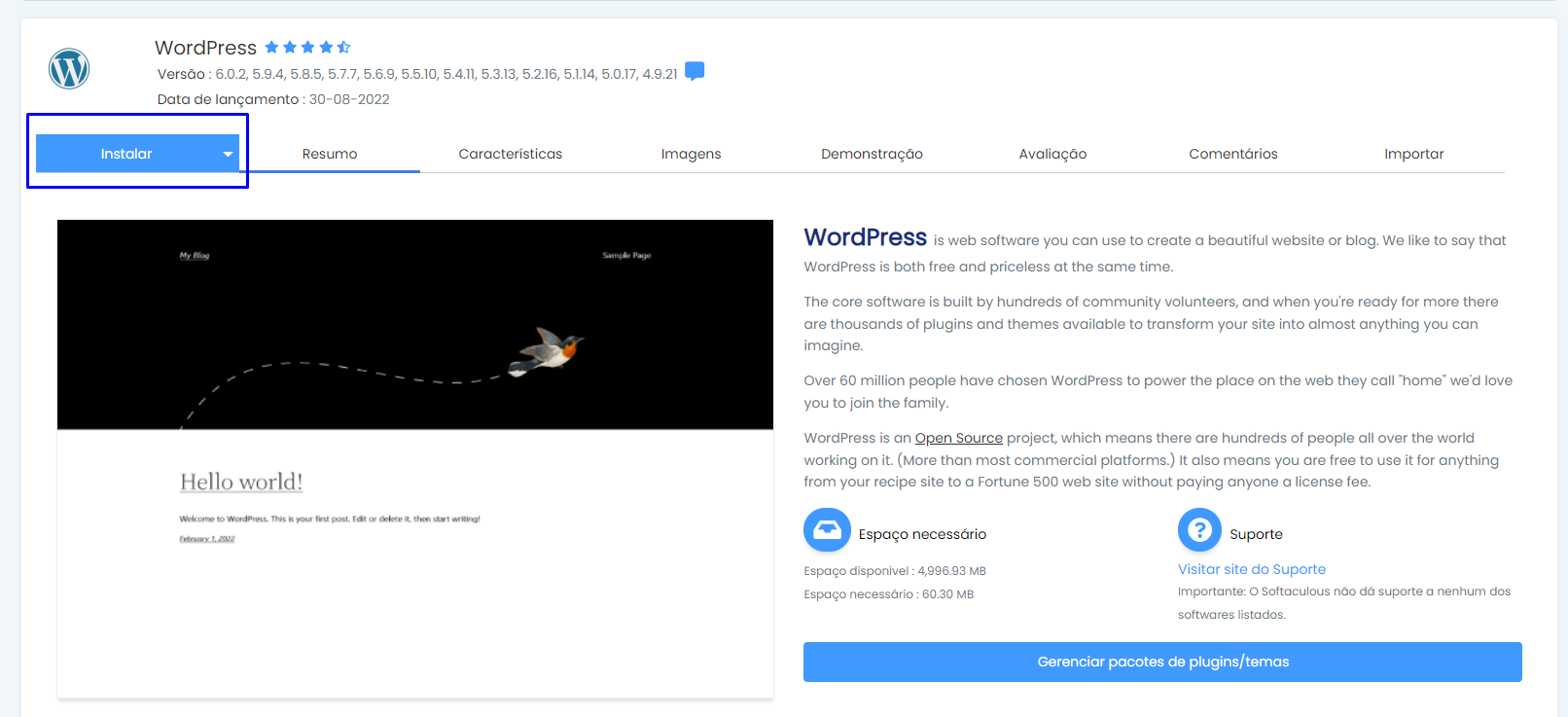Click the star rating next to WordPress

[307, 48]
